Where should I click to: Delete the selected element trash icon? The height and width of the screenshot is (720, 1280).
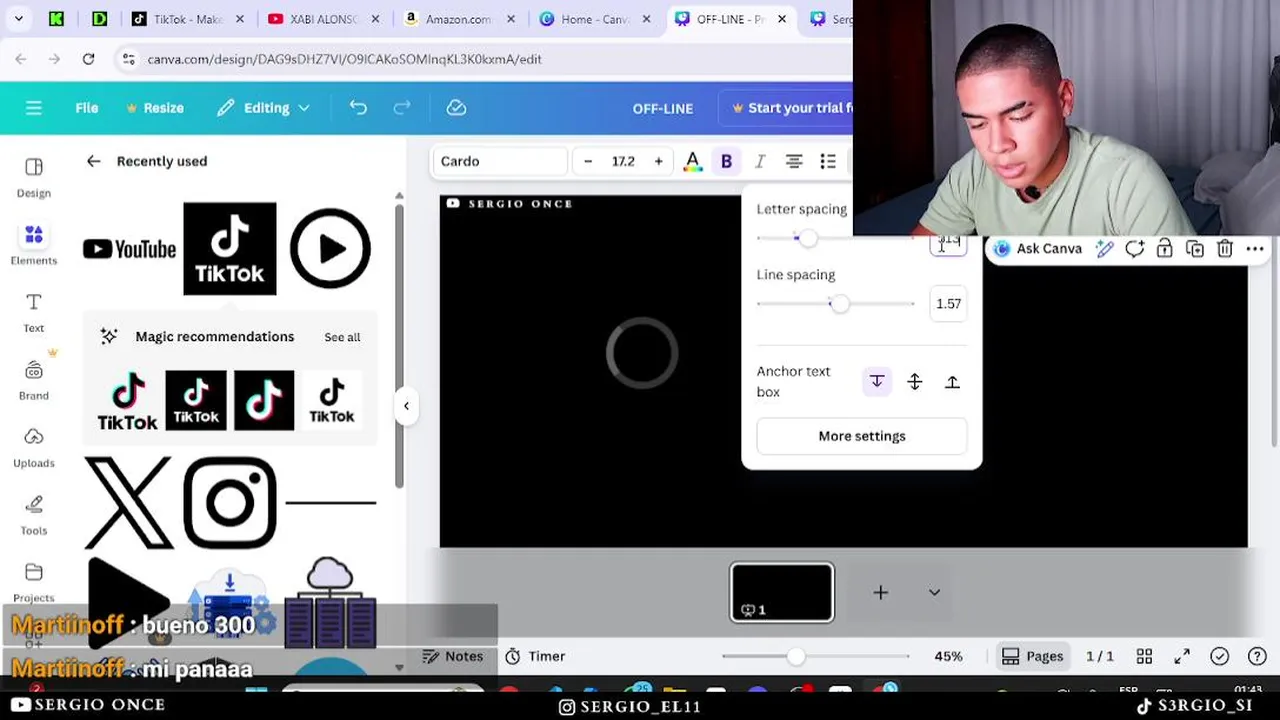(1224, 249)
